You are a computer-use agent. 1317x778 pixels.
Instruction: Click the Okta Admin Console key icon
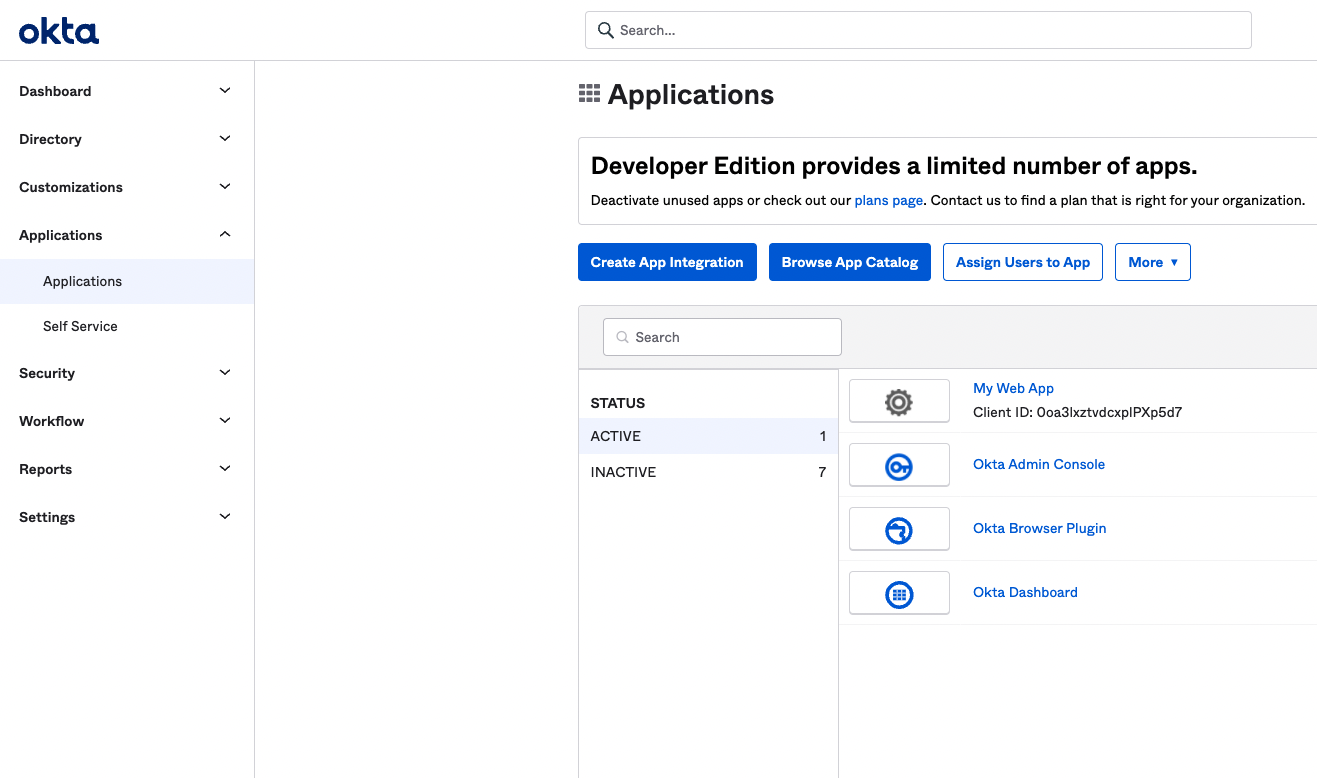pos(899,466)
